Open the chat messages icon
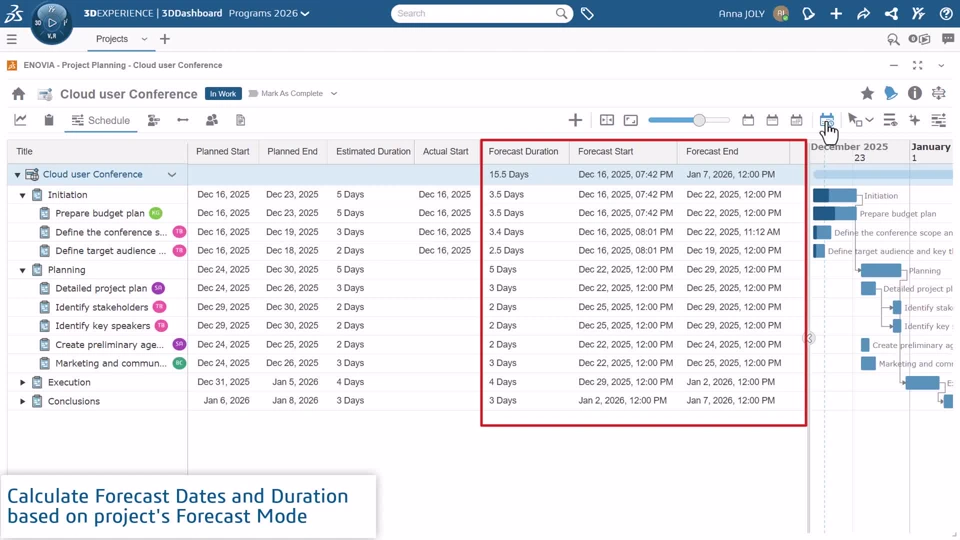This screenshot has width=960, height=540. click(948, 39)
